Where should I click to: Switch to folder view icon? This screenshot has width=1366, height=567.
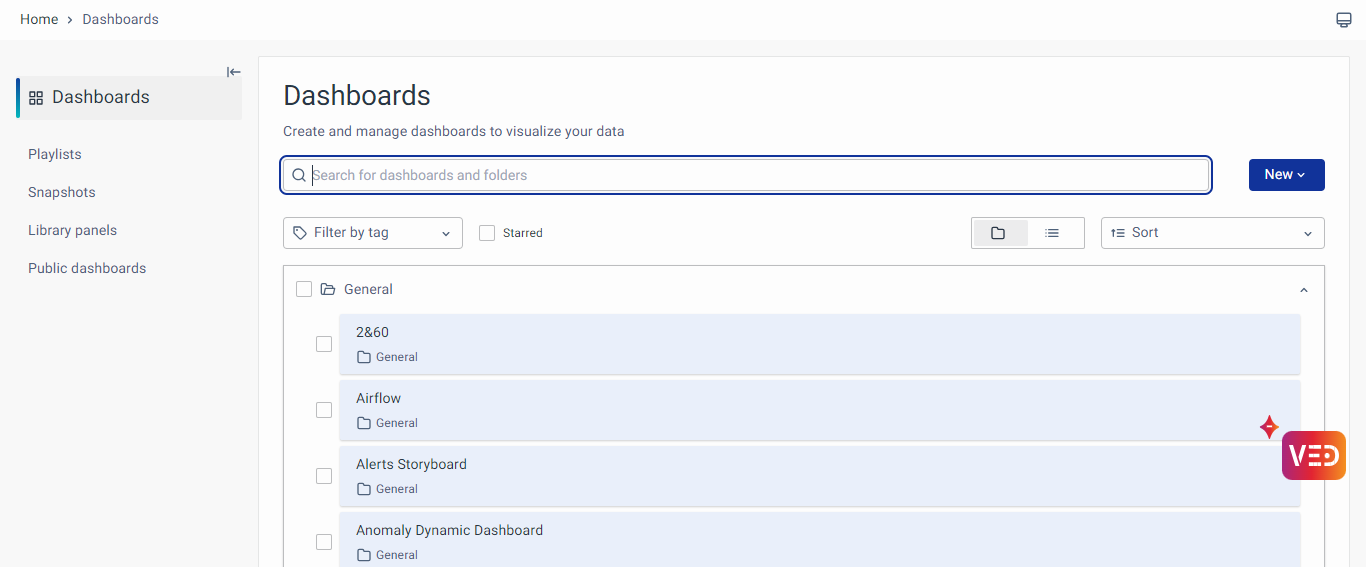click(x=998, y=233)
